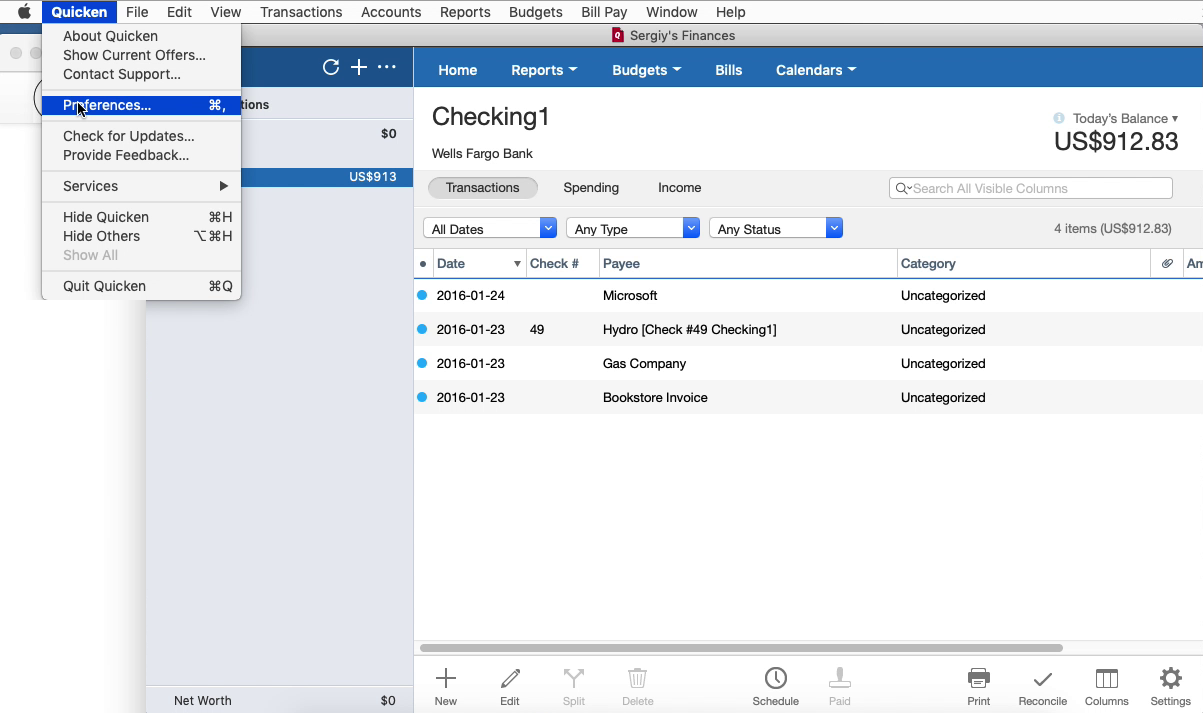The width and height of the screenshot is (1203, 713).
Task: Choose Quit Quicken menu item
Action: point(141,286)
